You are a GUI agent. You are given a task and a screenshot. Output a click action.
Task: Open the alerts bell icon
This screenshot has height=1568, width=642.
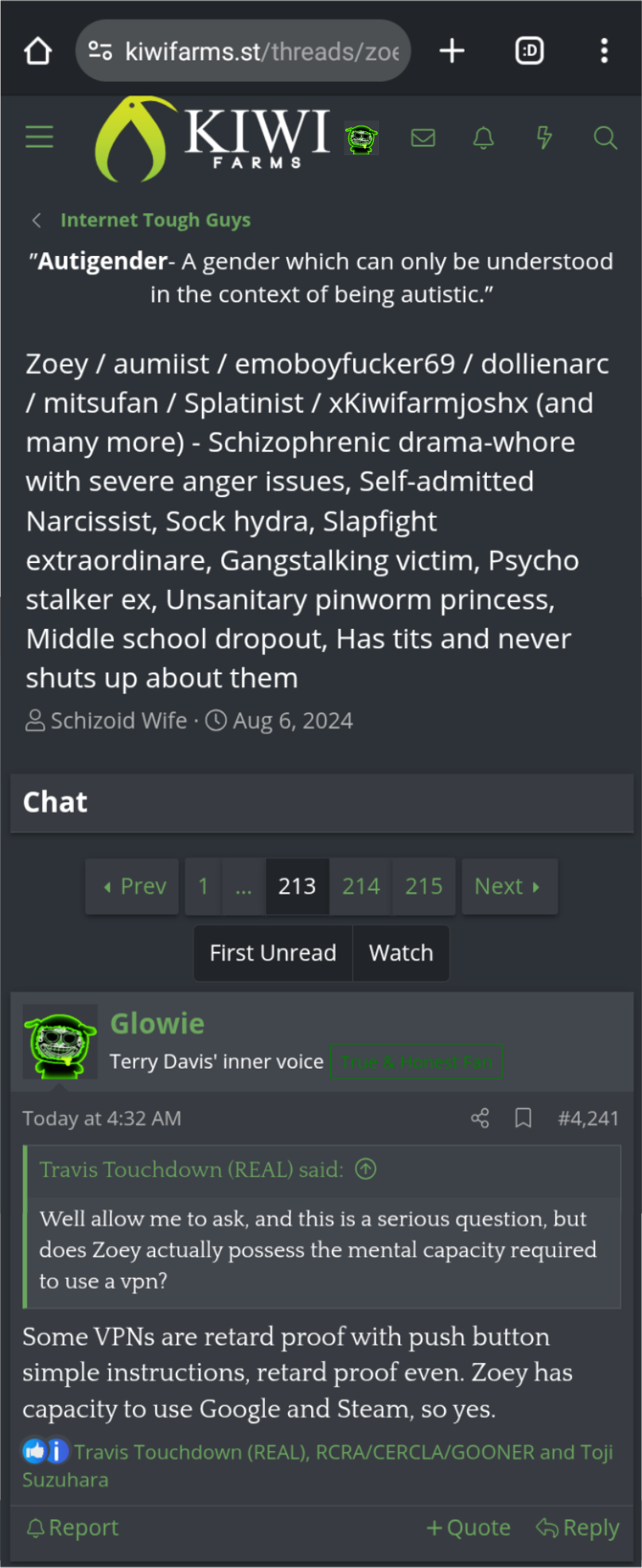[484, 138]
